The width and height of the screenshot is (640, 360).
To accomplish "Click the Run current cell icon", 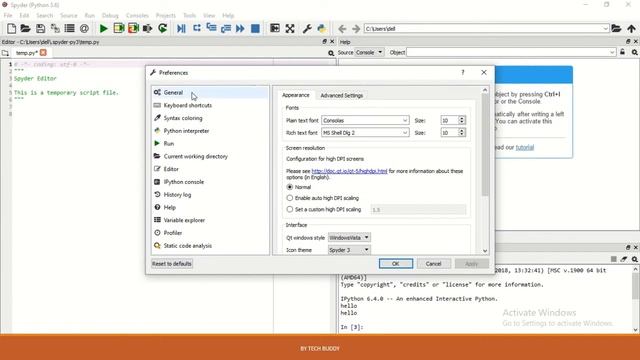I will 119,28.
